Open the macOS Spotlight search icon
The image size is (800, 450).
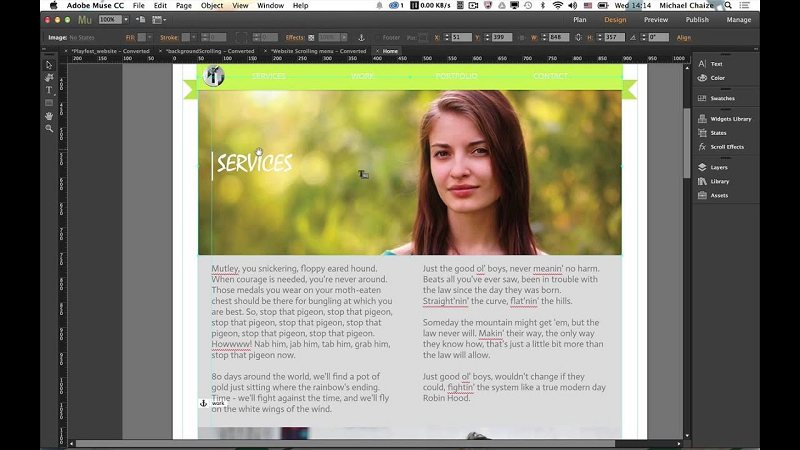pyautogui.click(x=729, y=5)
